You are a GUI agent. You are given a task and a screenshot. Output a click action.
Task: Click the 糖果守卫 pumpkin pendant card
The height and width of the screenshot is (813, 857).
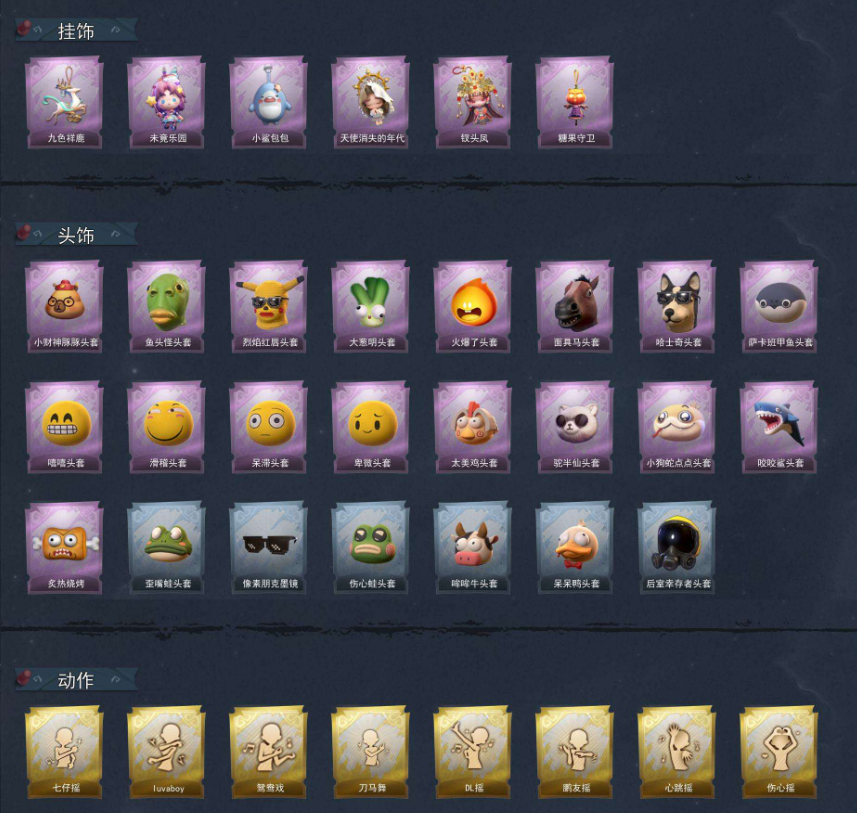(x=574, y=102)
